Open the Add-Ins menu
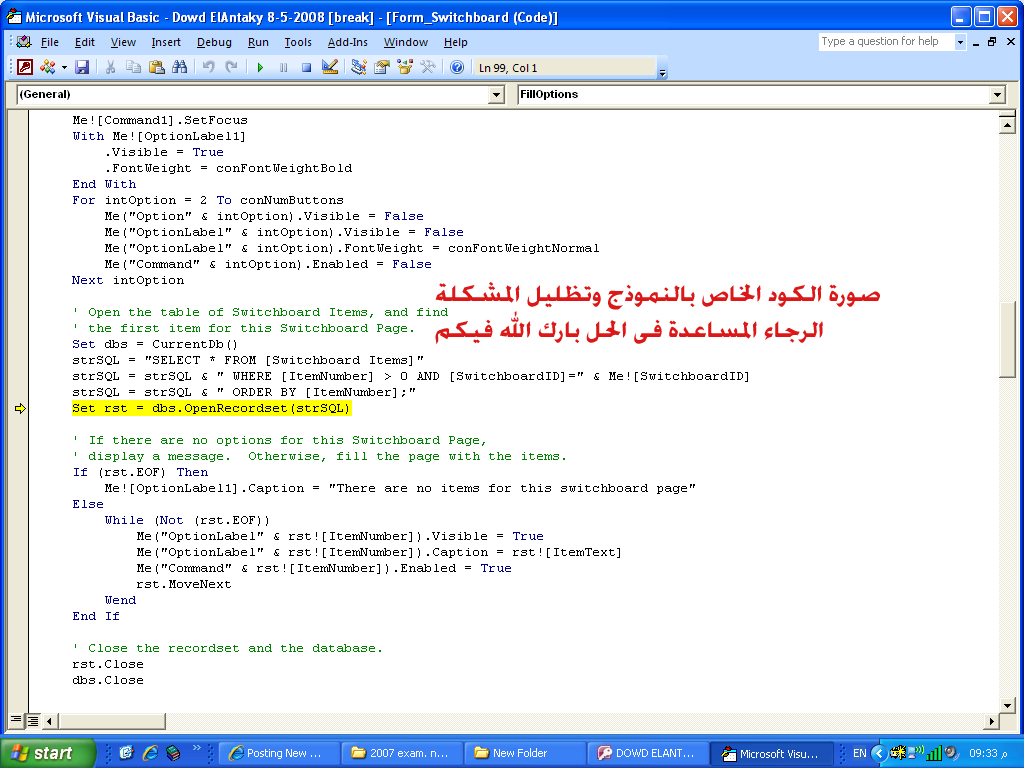 (347, 42)
